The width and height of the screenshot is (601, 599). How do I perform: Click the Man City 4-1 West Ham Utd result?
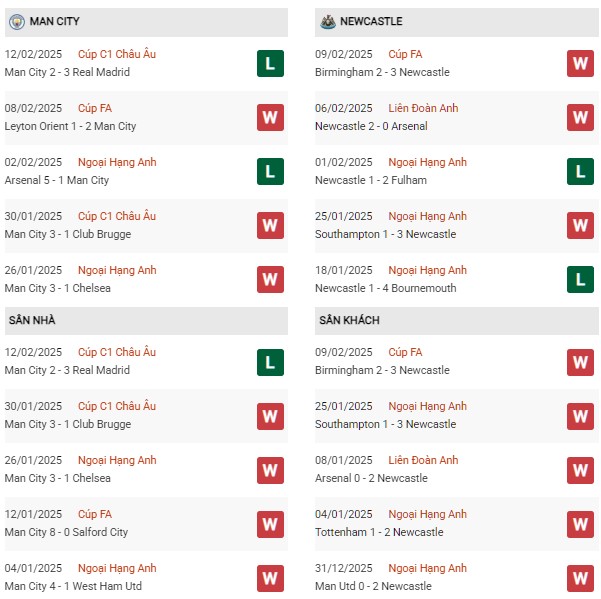point(73,586)
